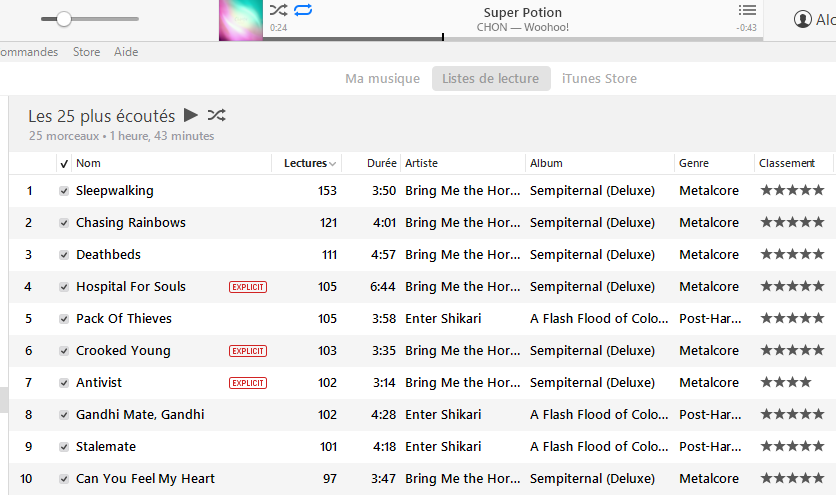The width and height of the screenshot is (836, 495).
Task: Select the Can You Feel My Heart row
Action: [x=422, y=479]
